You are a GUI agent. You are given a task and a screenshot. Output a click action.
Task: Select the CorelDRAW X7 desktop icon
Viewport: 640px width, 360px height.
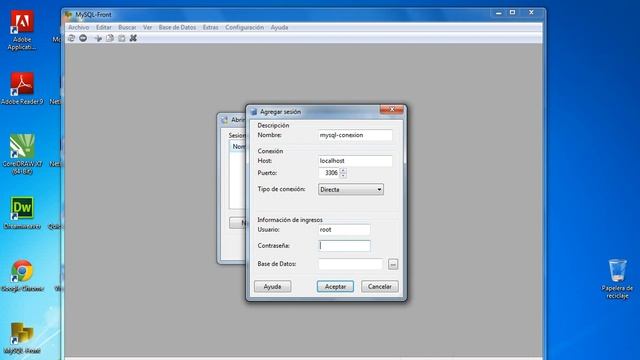tap(22, 154)
